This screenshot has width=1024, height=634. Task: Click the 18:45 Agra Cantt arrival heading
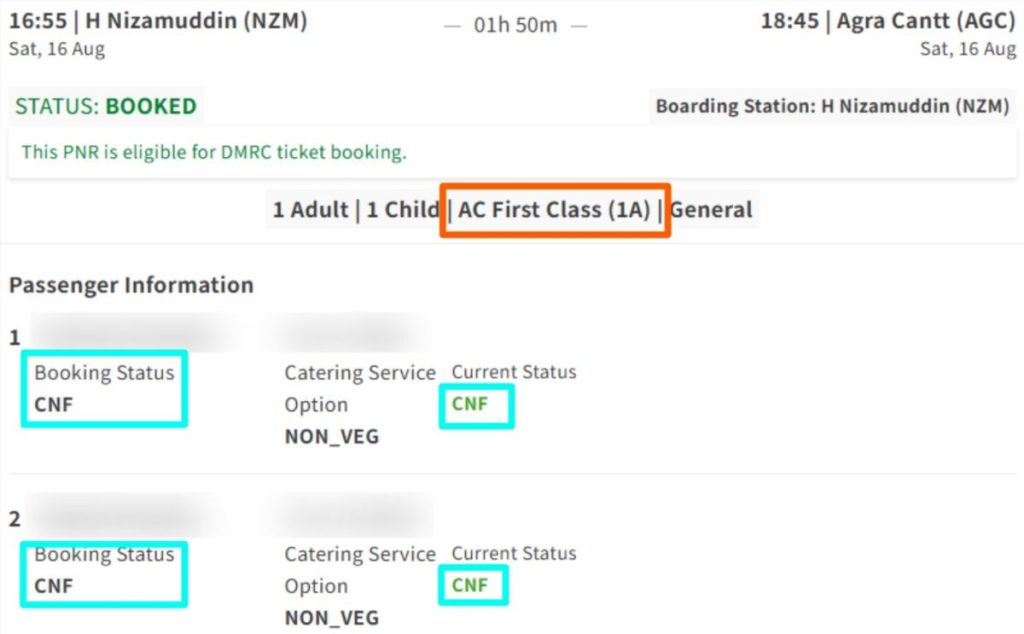888,21
